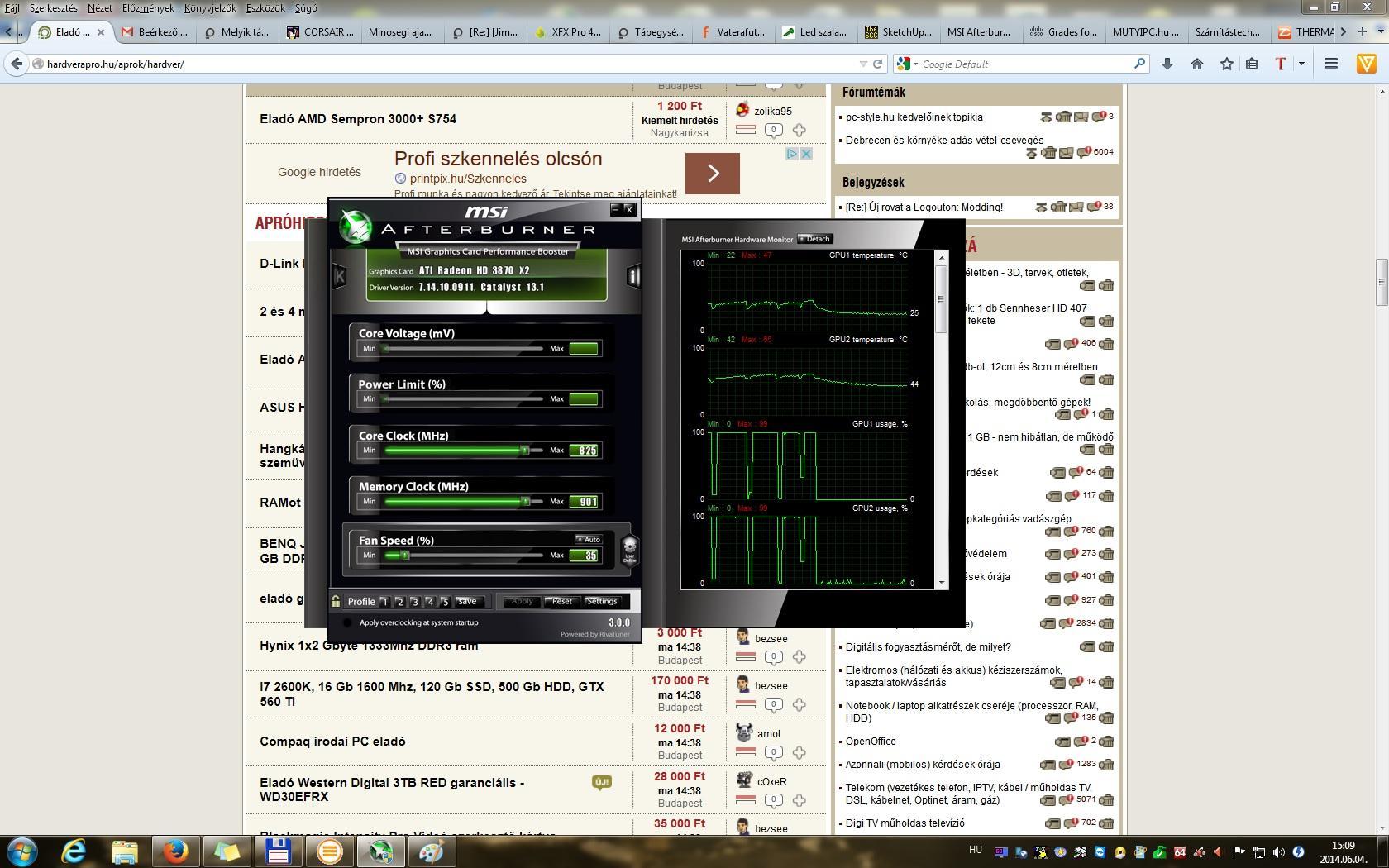Open the 'Eladó AMD Sempron 3000+ S754' listing
The width and height of the screenshot is (1389, 868).
358,119
